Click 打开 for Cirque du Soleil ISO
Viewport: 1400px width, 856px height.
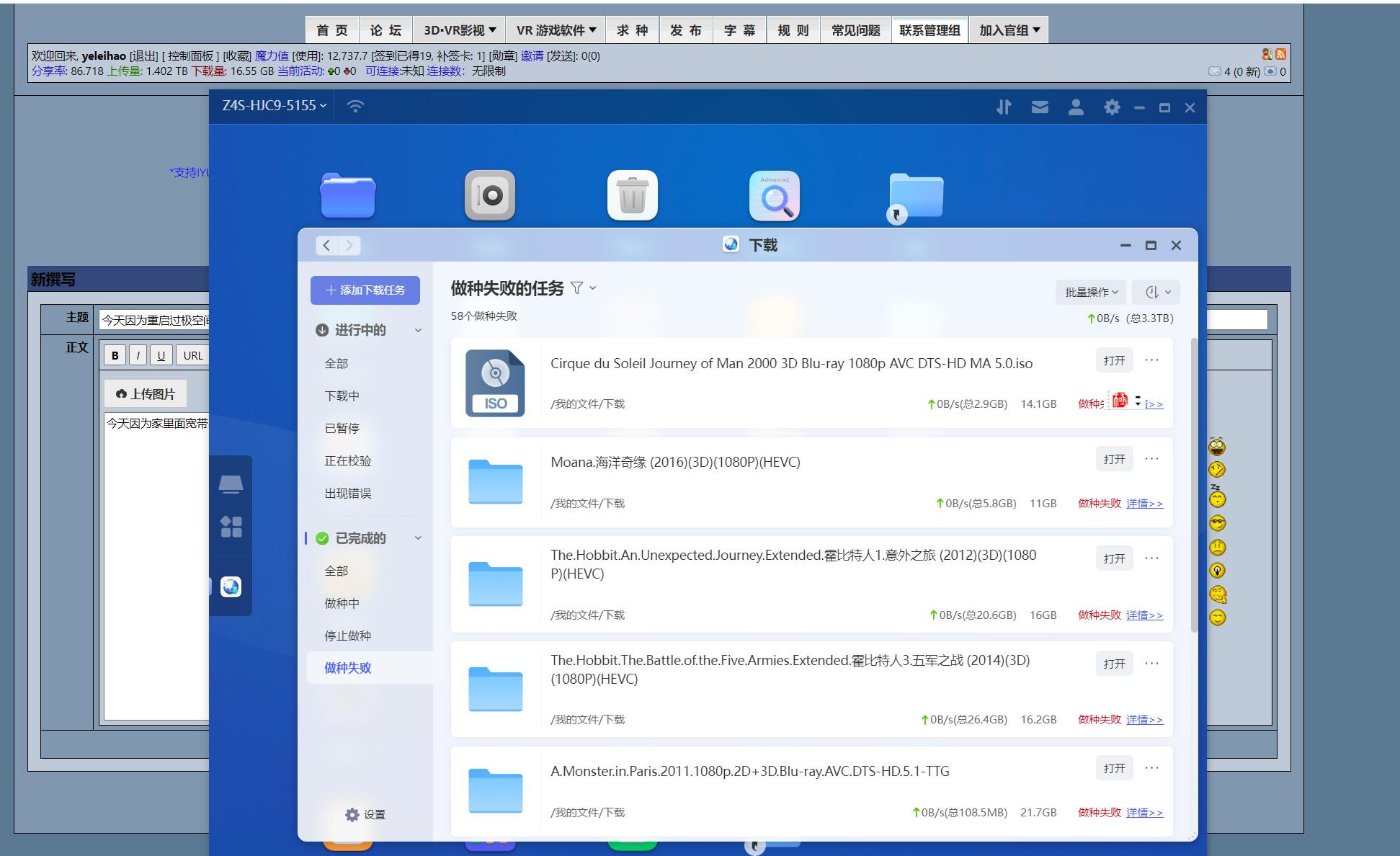pos(1114,360)
